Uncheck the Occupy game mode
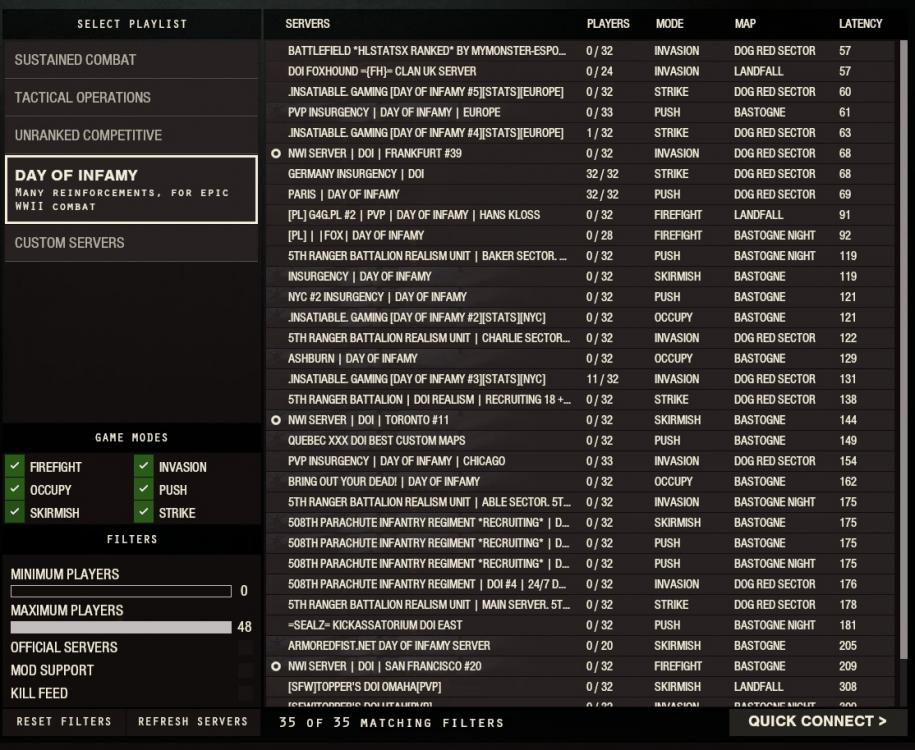Screen dimensions: 915x750 [15, 489]
